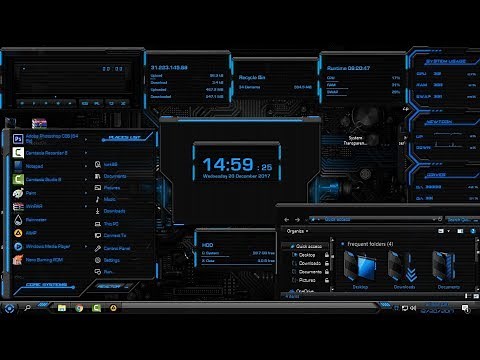
Task: Click Play in the media player widget
Action: (34, 103)
